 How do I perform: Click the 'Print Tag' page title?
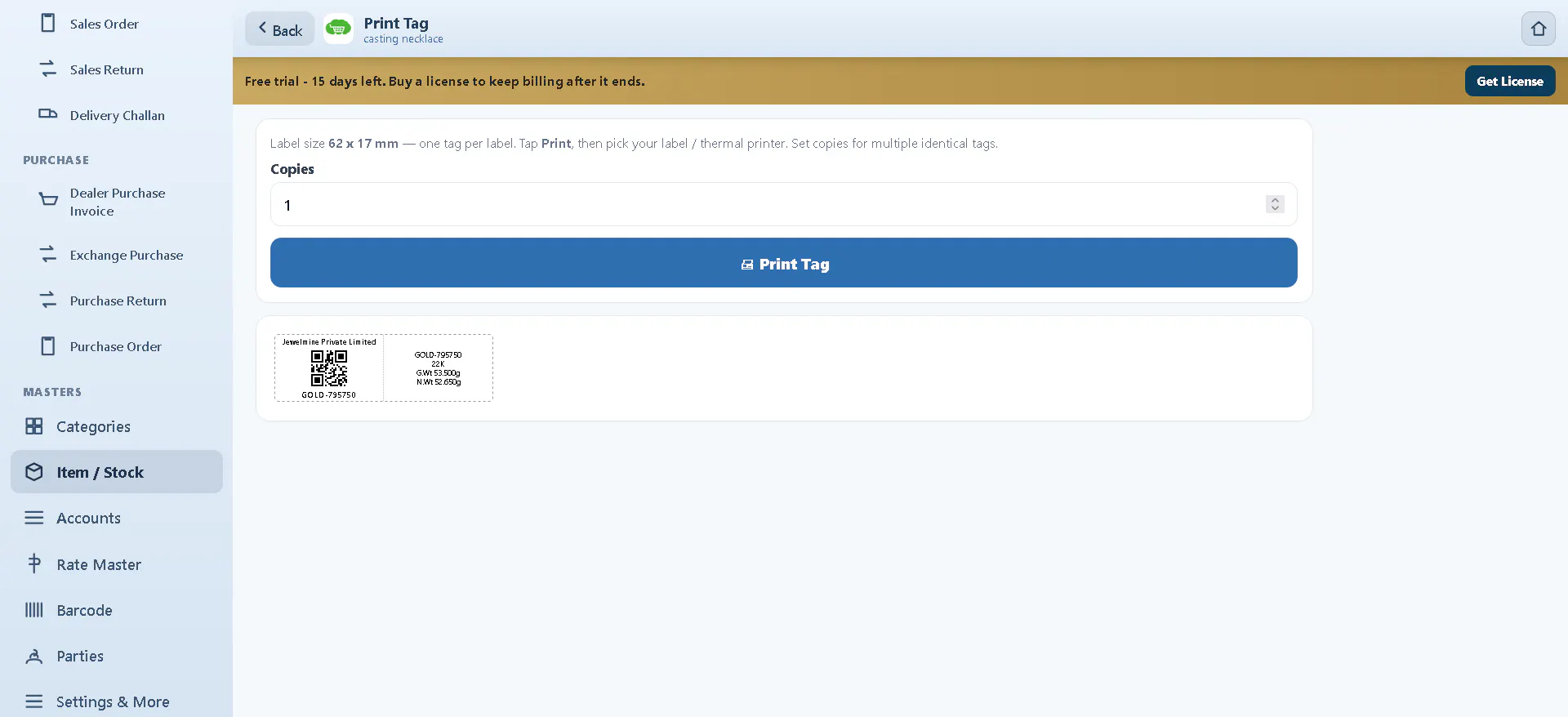click(x=396, y=23)
